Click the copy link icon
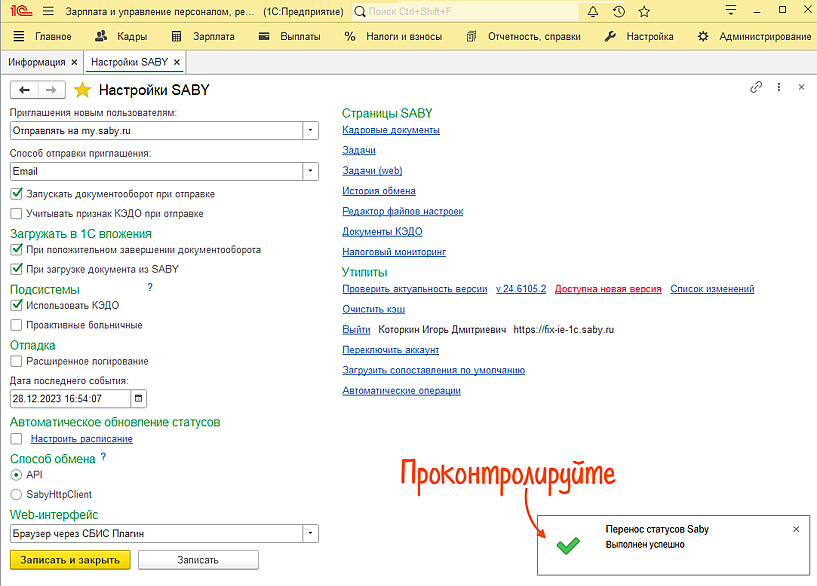The width and height of the screenshot is (817, 586). click(756, 88)
